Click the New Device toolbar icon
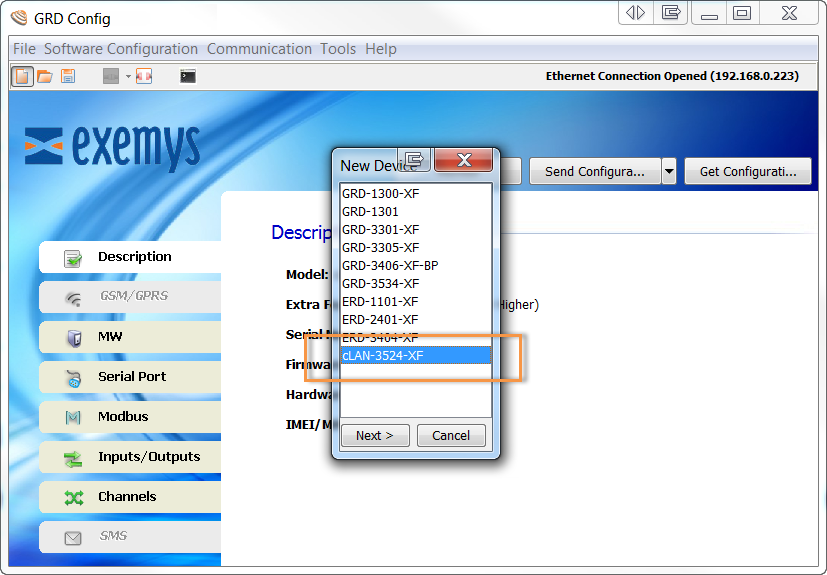The height and width of the screenshot is (575, 827). click(22, 76)
